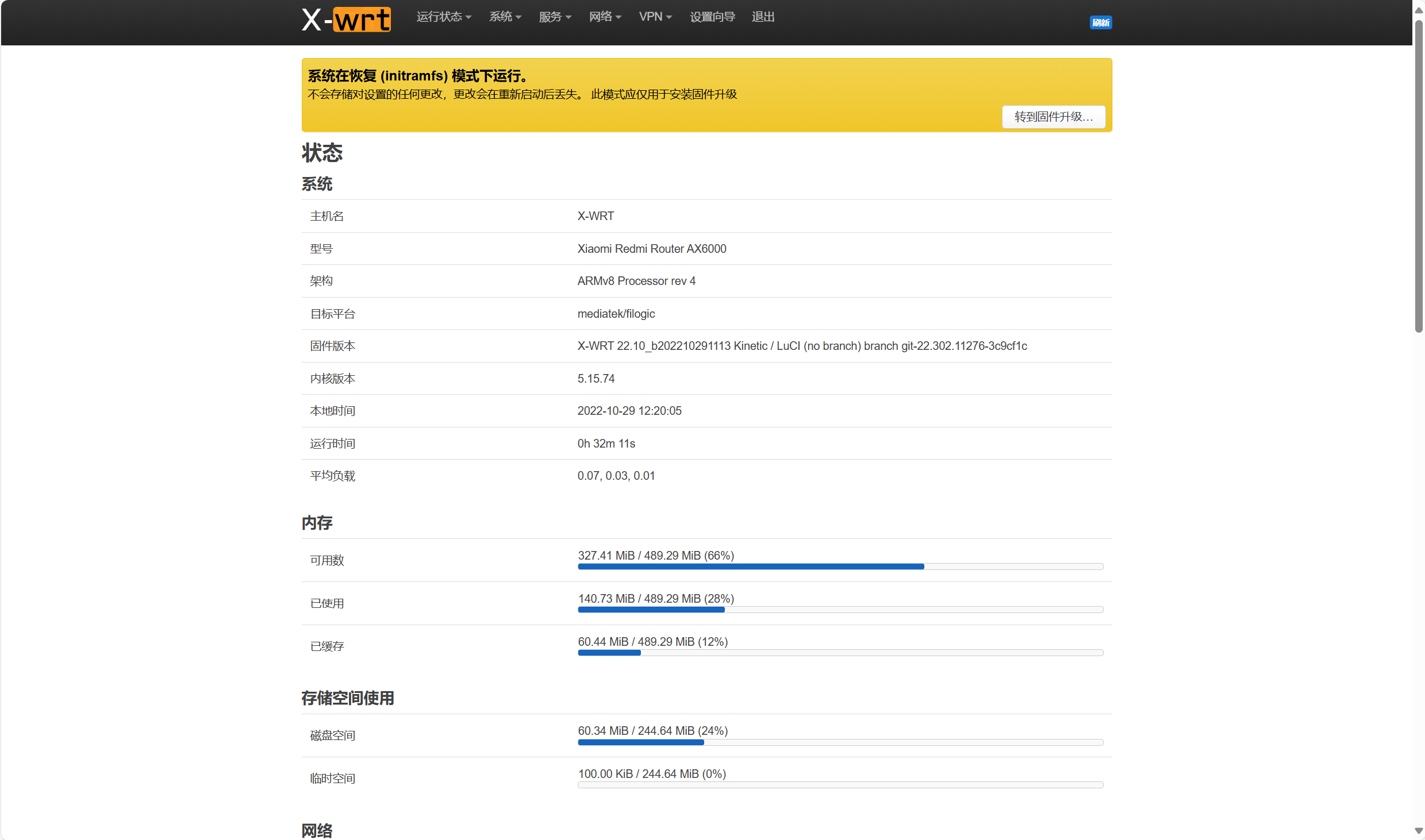The image size is (1425, 840).
Task: Click the X-wrt logo
Action: (x=346, y=20)
